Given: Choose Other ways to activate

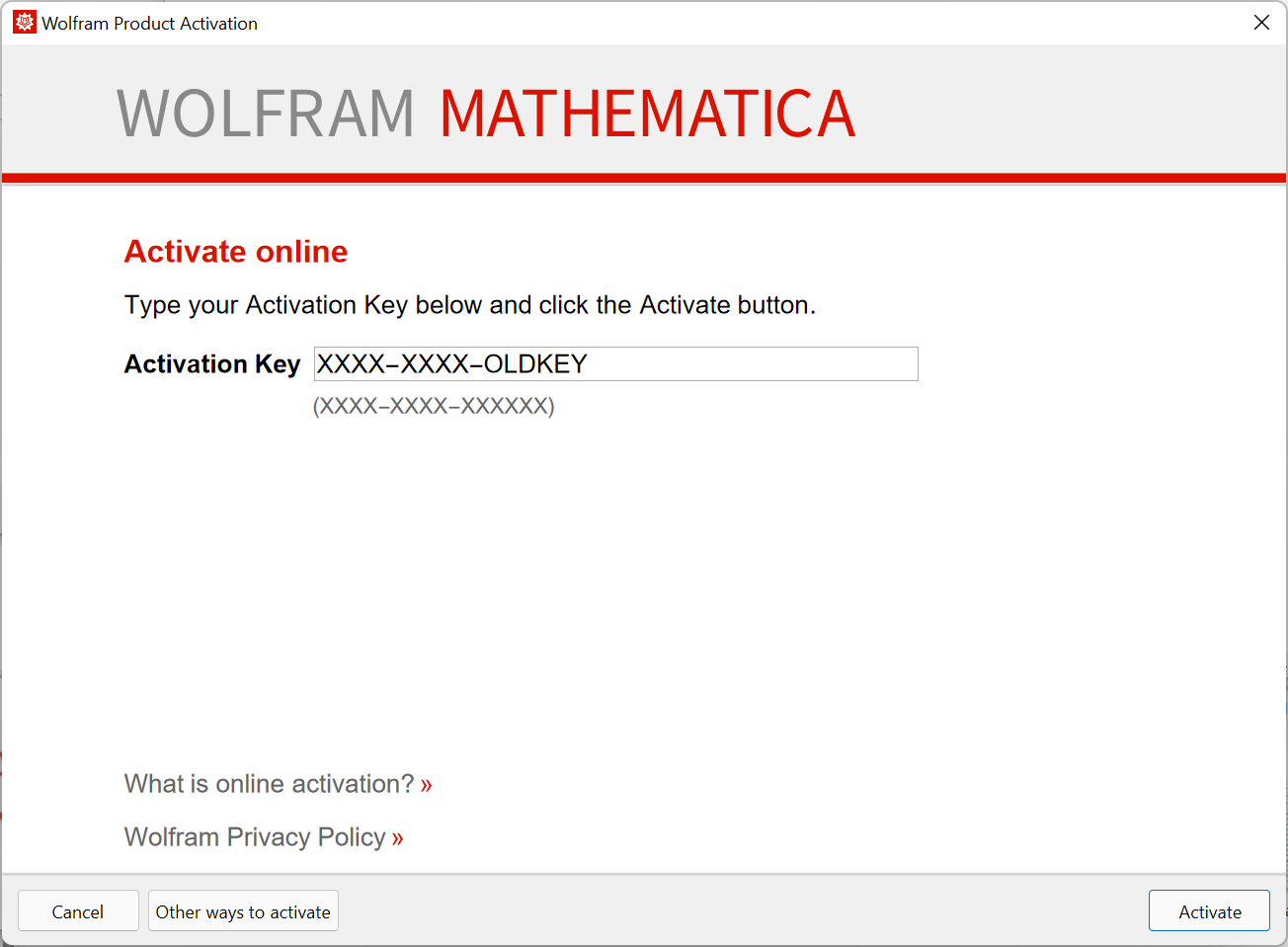Looking at the screenshot, I should 243,910.
